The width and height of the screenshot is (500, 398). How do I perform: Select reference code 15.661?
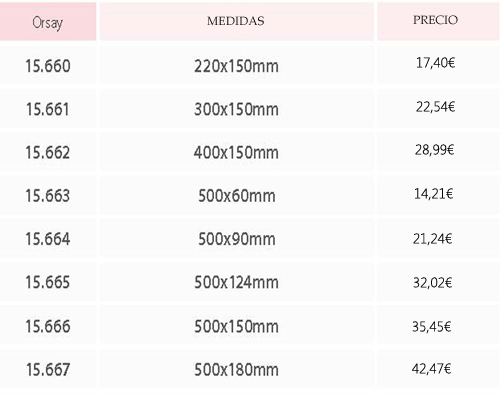[48, 109]
